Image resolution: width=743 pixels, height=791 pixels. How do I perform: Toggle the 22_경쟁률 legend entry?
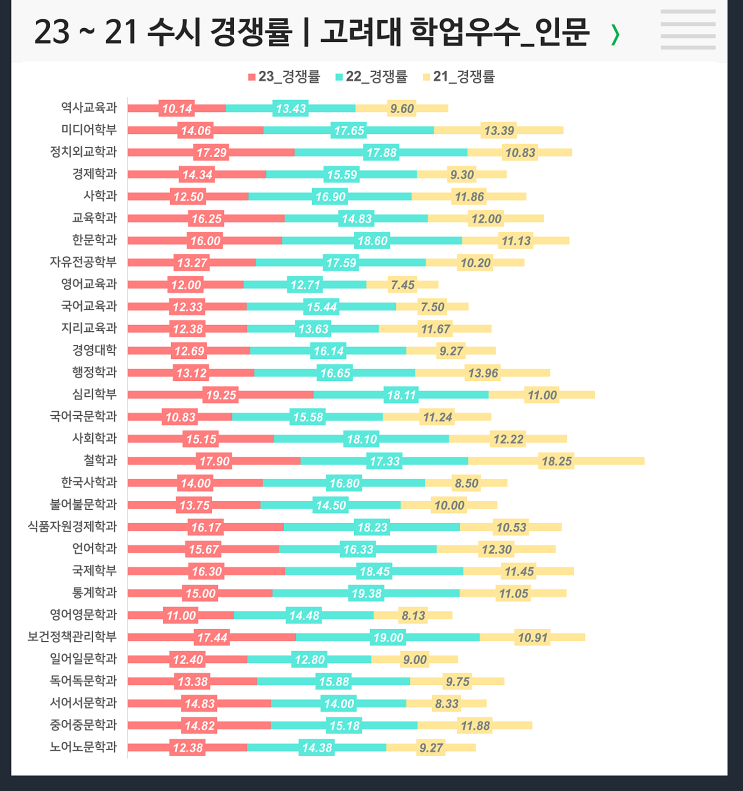click(371, 77)
